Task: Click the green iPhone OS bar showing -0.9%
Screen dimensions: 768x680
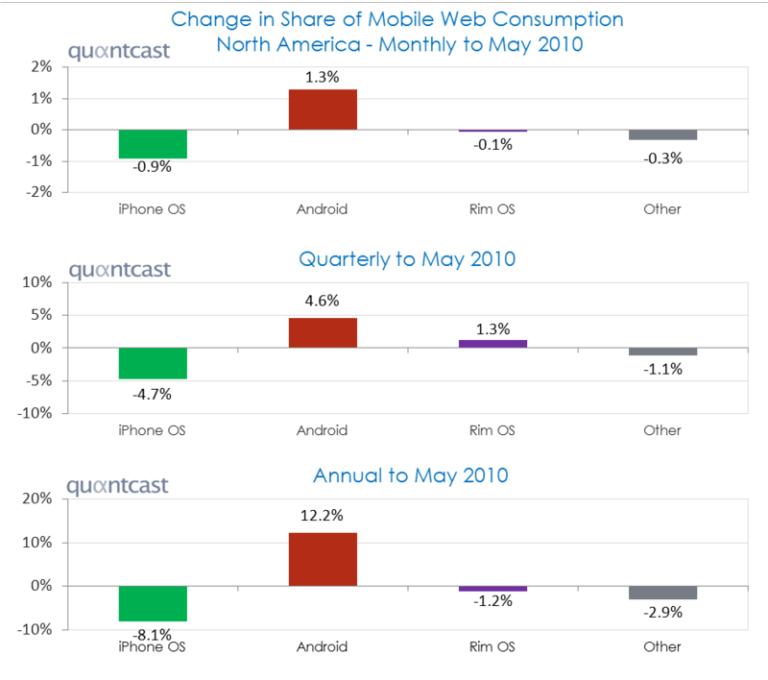Action: pyautogui.click(x=152, y=144)
